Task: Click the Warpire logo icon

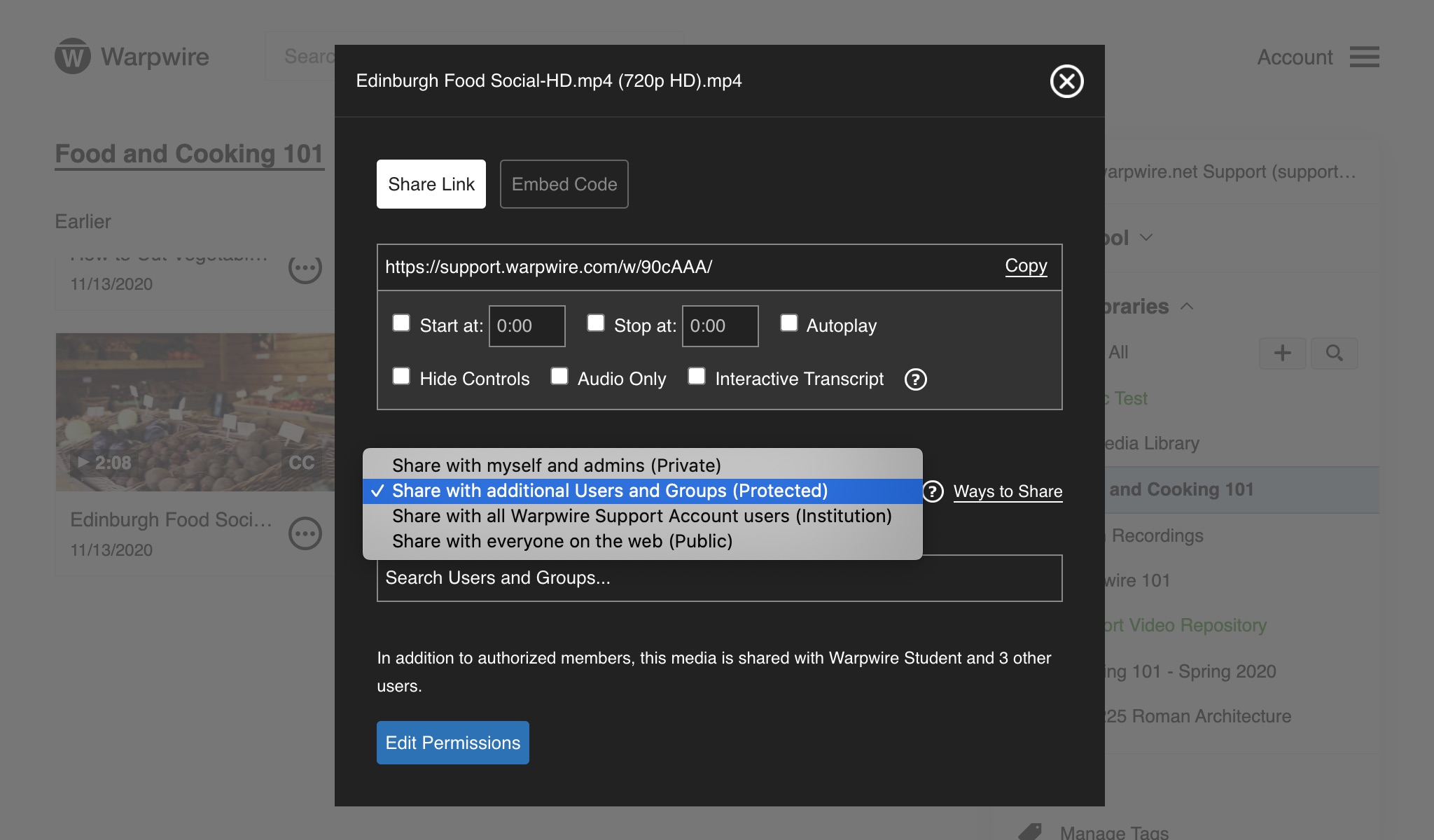Action: pyautogui.click(x=73, y=55)
